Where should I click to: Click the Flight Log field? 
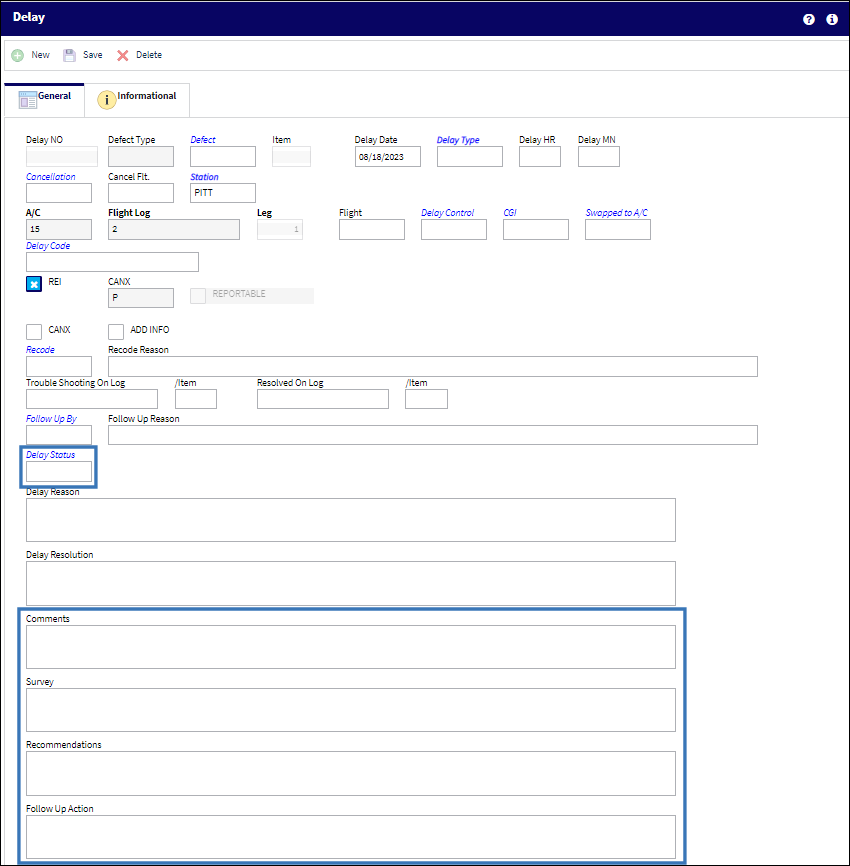(174, 229)
